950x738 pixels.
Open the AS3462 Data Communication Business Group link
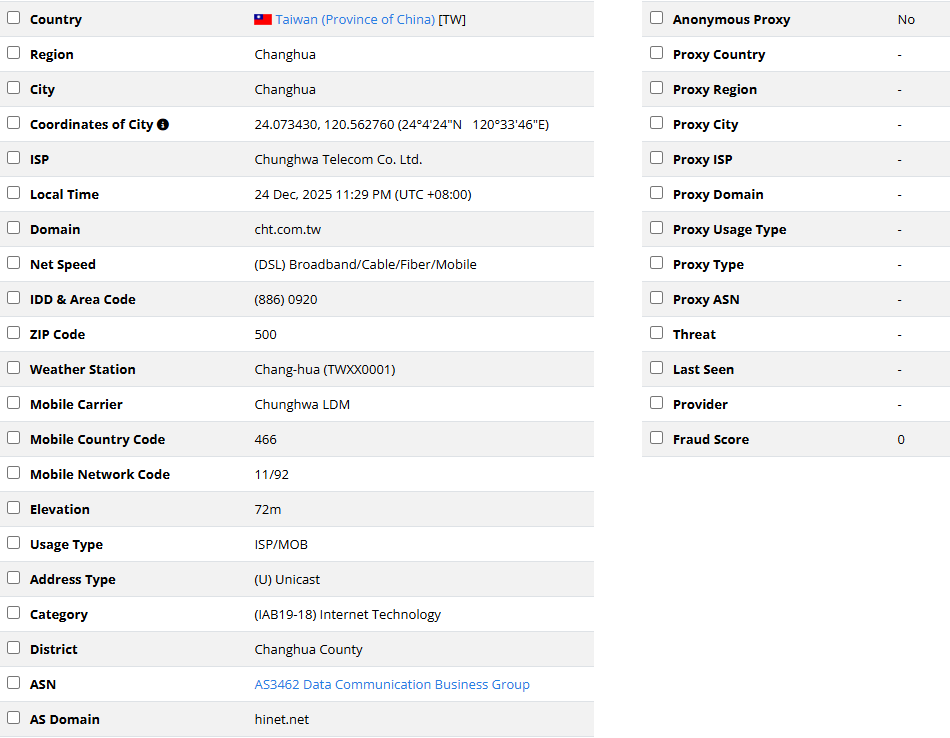(x=392, y=685)
